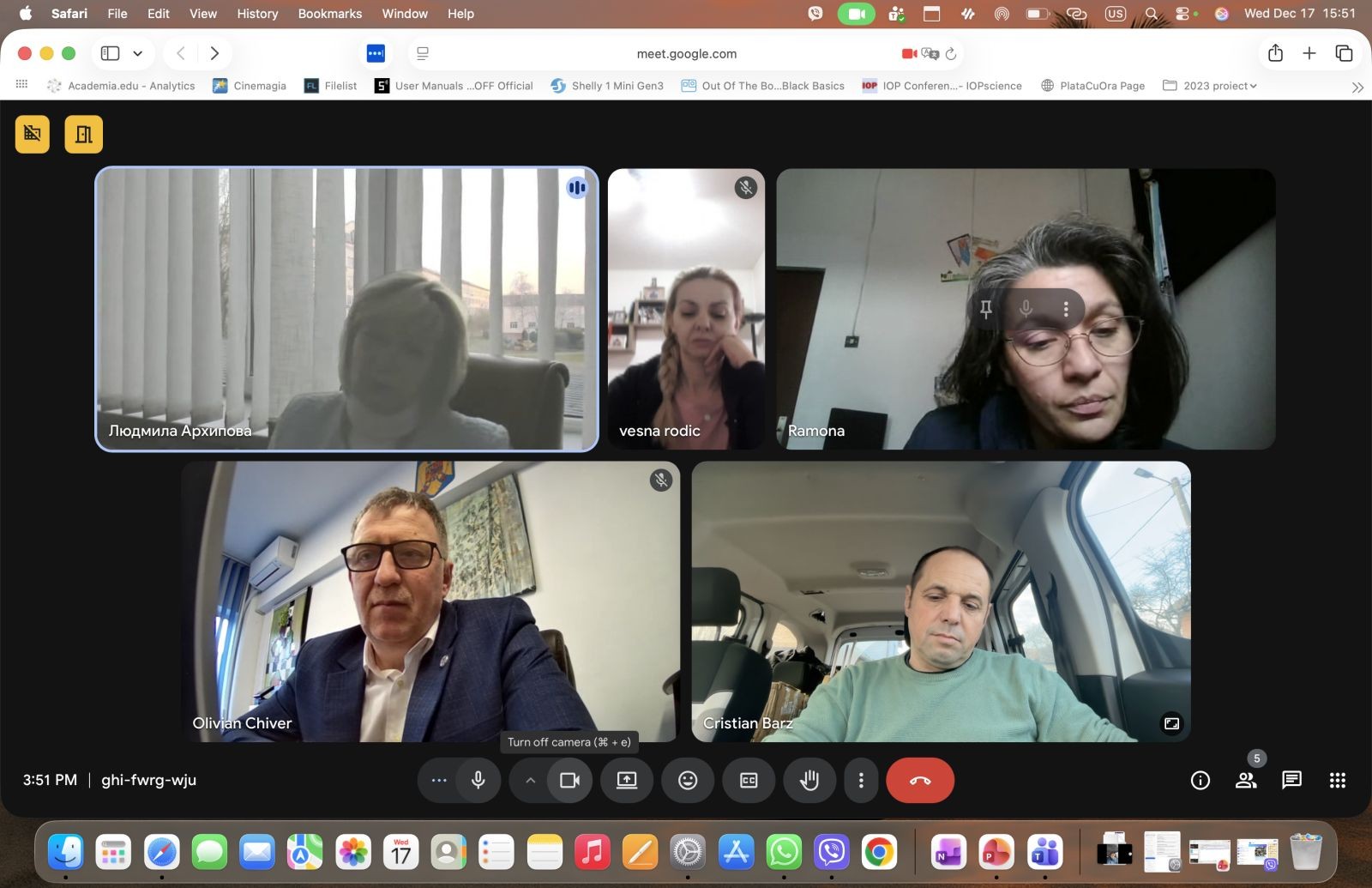Click the meet.google.com address bar

point(686,53)
